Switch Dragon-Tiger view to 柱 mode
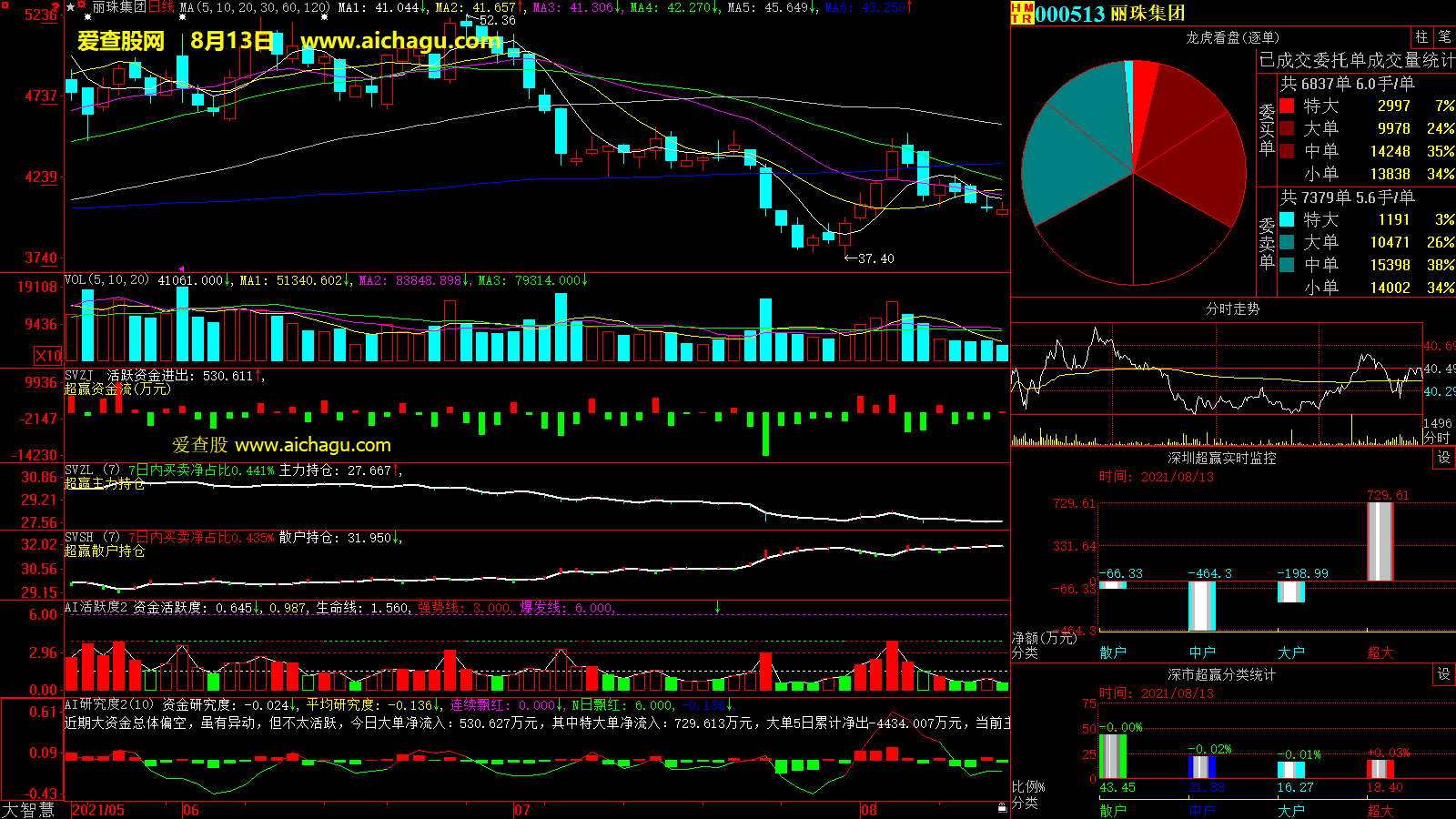Image resolution: width=1456 pixels, height=819 pixels. pos(1421,37)
